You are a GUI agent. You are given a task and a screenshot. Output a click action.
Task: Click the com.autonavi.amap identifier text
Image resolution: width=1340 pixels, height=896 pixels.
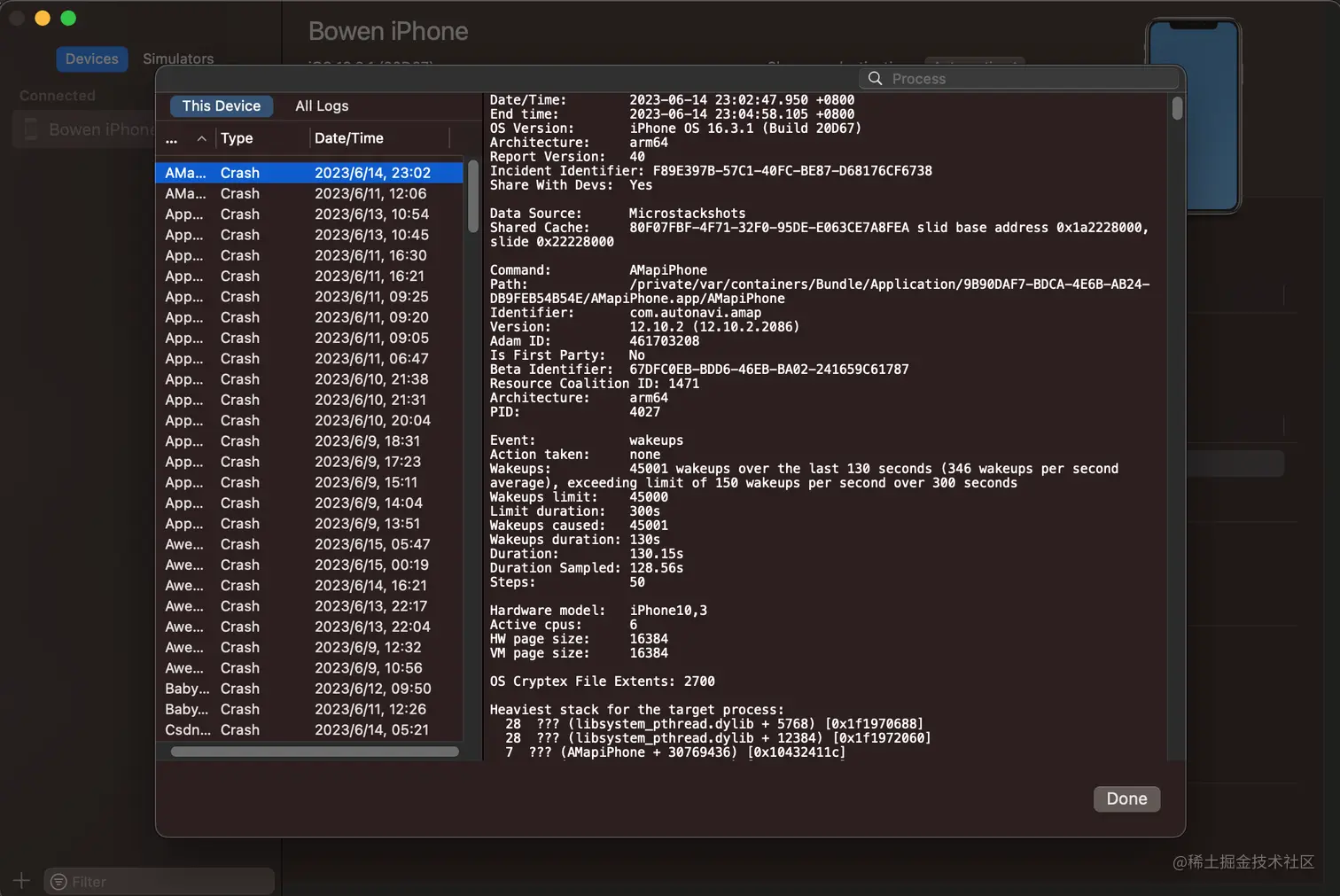pos(696,313)
